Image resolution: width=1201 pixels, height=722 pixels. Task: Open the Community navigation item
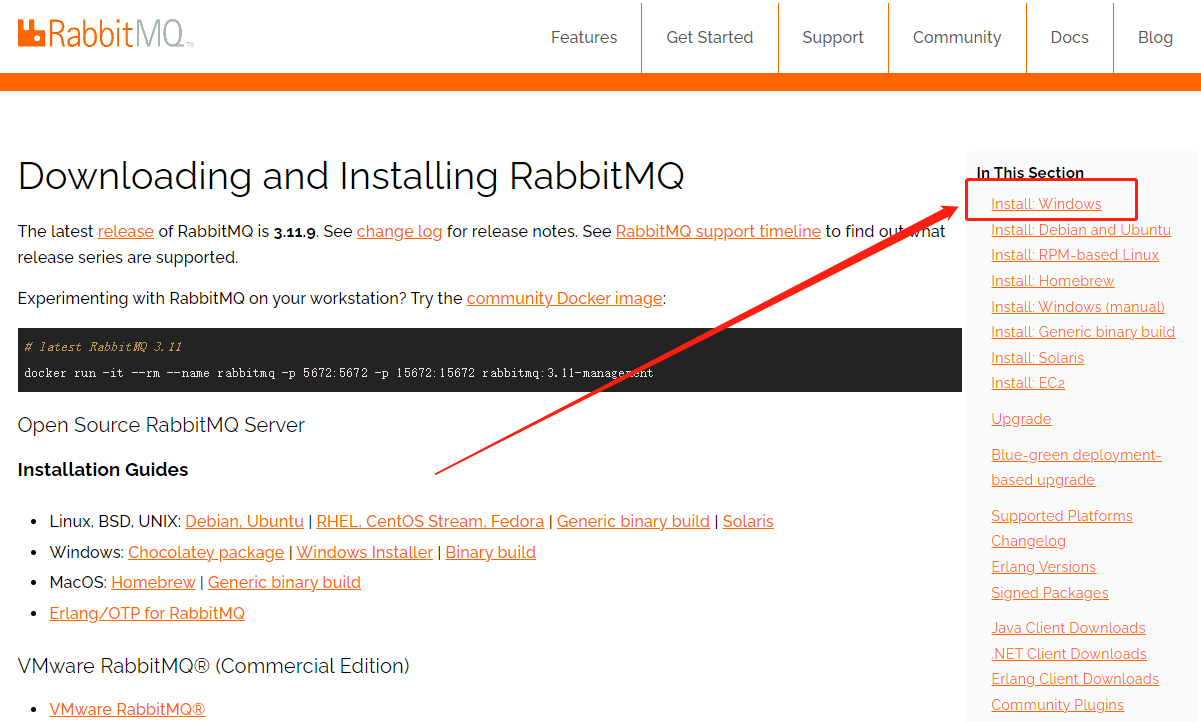coord(957,37)
